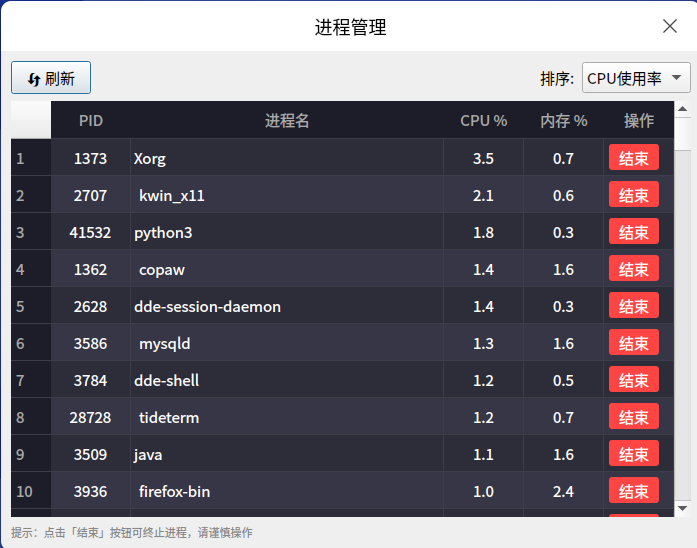697x548 pixels.
Task: Click PID 41532 cell
Action: (91, 232)
